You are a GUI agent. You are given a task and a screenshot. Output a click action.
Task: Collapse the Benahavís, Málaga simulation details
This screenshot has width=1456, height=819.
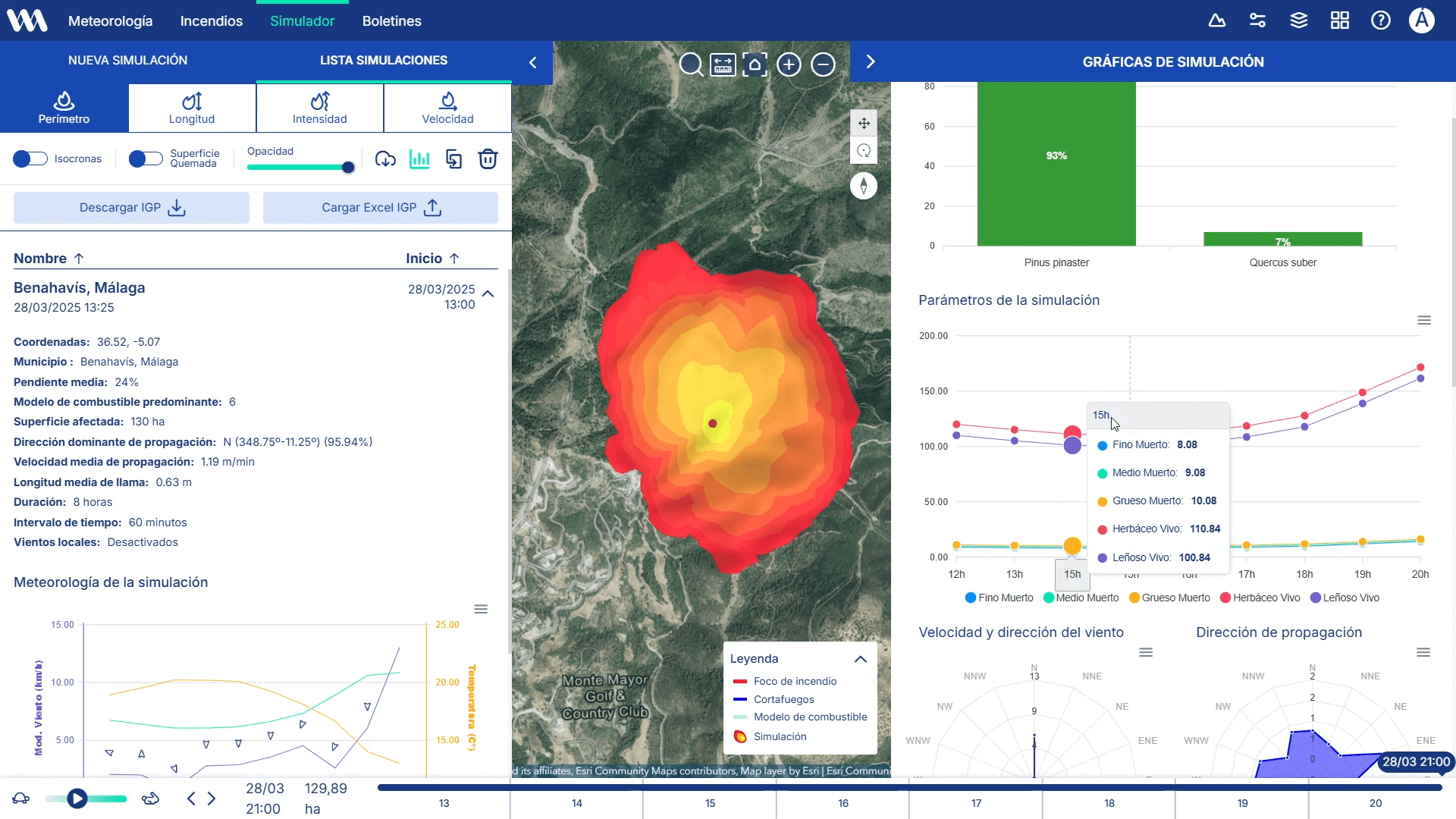(x=488, y=294)
